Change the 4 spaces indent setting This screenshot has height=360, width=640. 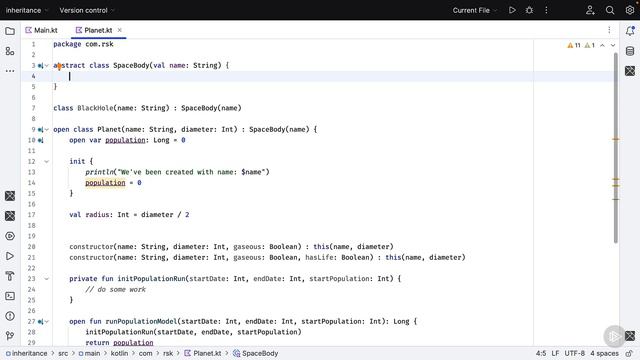click(x=604, y=353)
